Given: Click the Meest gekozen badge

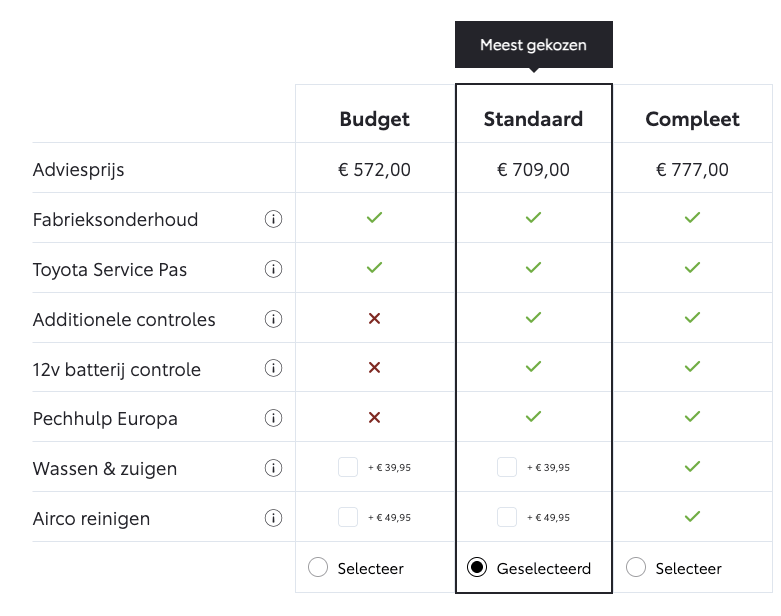Looking at the screenshot, I should pyautogui.click(x=533, y=45).
